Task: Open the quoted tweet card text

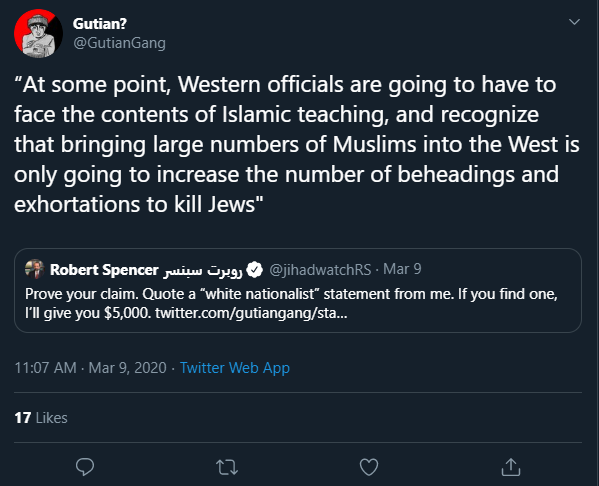Action: pos(291,304)
